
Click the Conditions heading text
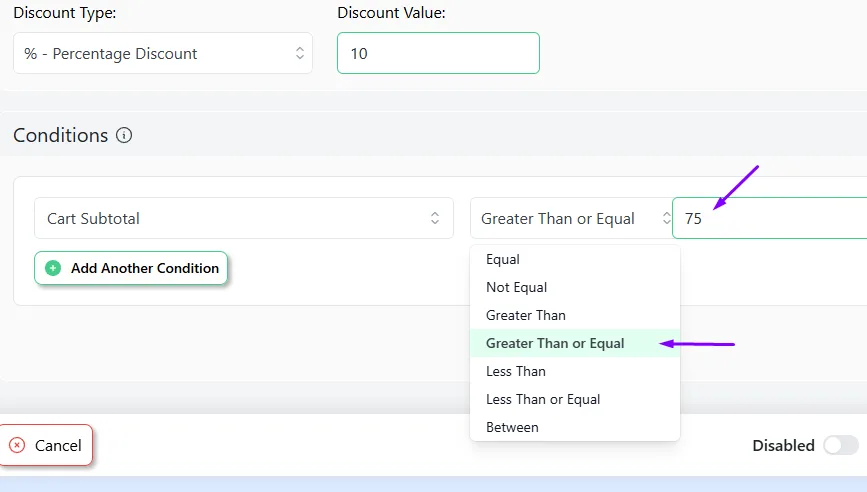[x=61, y=135]
